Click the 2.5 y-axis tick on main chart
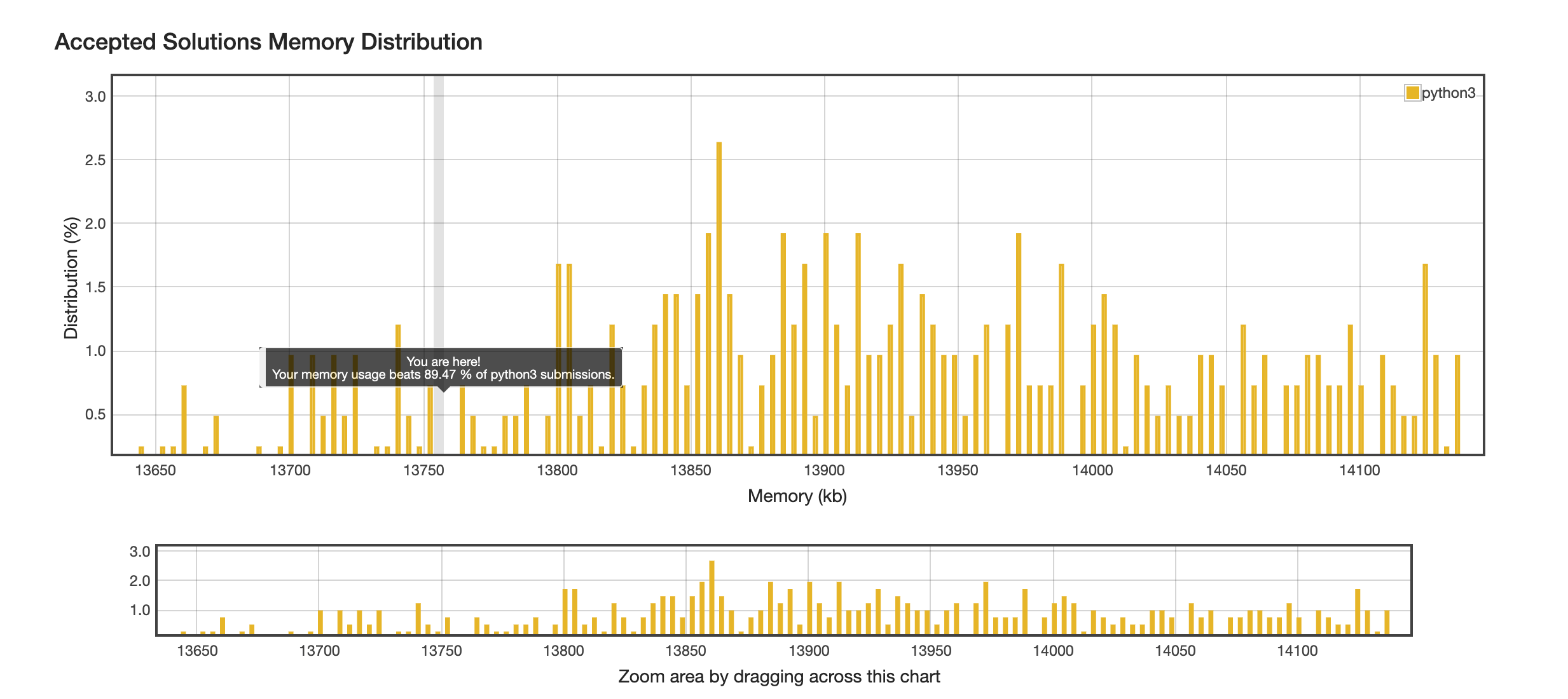Viewport: 1568px width, 699px height. tap(95, 160)
